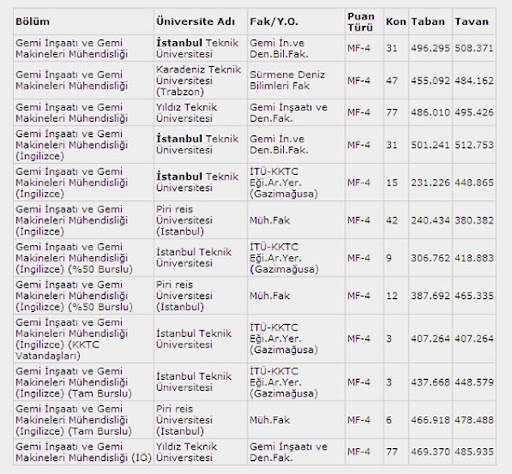This screenshot has width=512, height=474.
Task: Select the Kon value 42
Action: [392, 220]
